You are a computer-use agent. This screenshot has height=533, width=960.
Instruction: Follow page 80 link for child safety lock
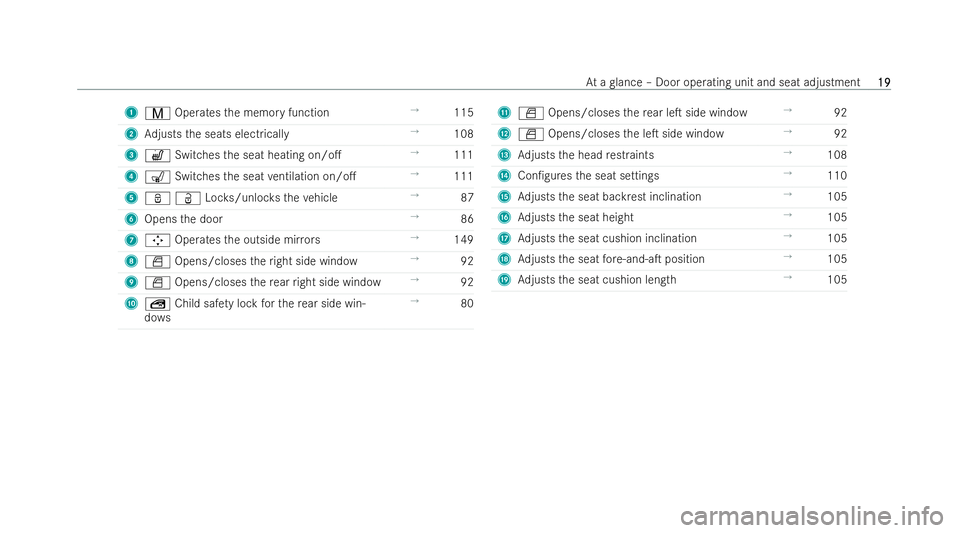(x=465, y=304)
